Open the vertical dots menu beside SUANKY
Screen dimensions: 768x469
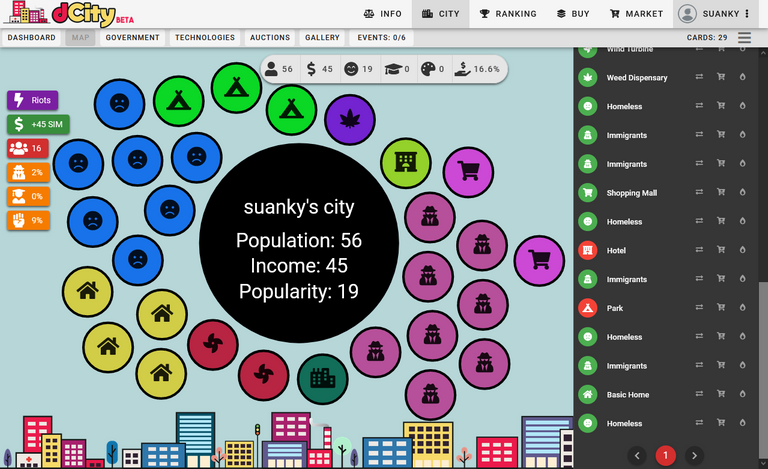click(x=747, y=14)
